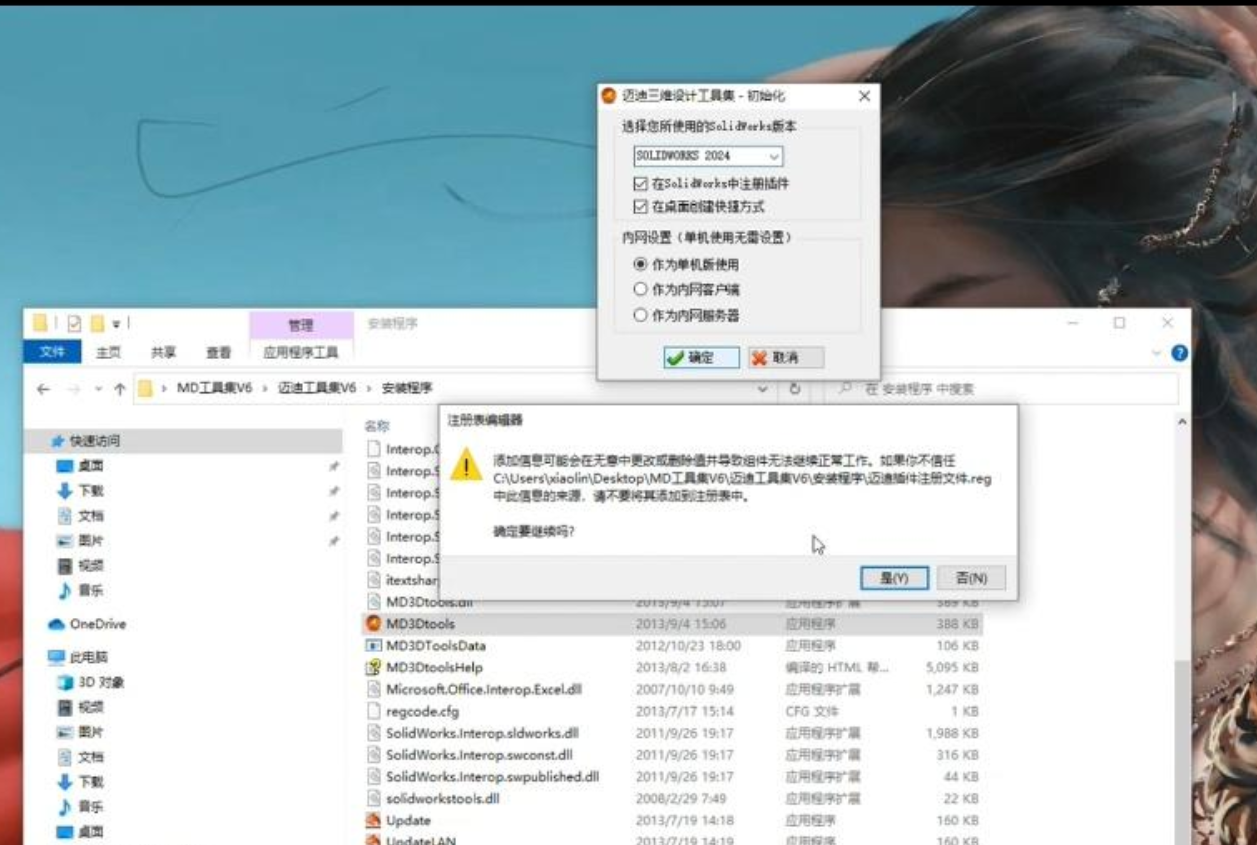1257x845 pixels.
Task: Confirm registry import by clicking 是(Y)
Action: 893,578
